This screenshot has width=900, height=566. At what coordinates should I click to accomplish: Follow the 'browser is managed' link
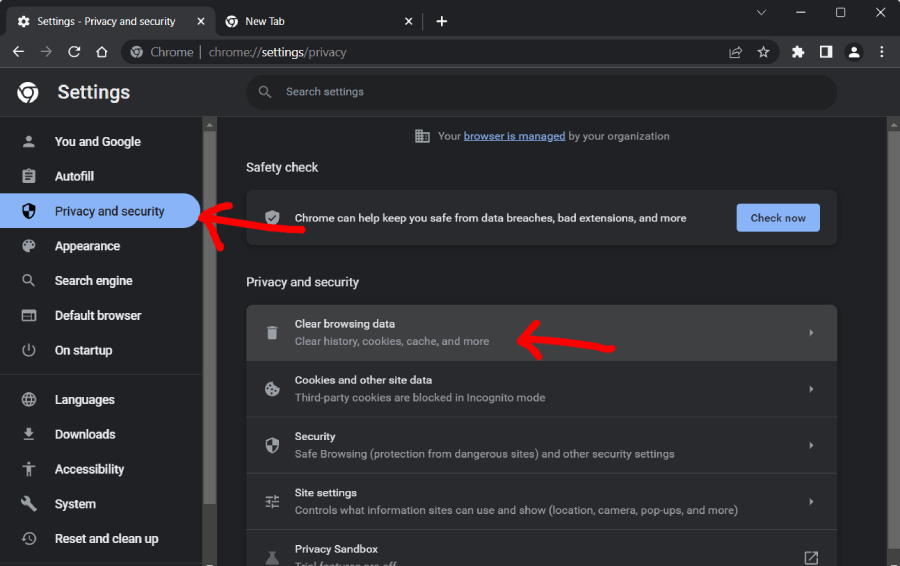coord(514,136)
